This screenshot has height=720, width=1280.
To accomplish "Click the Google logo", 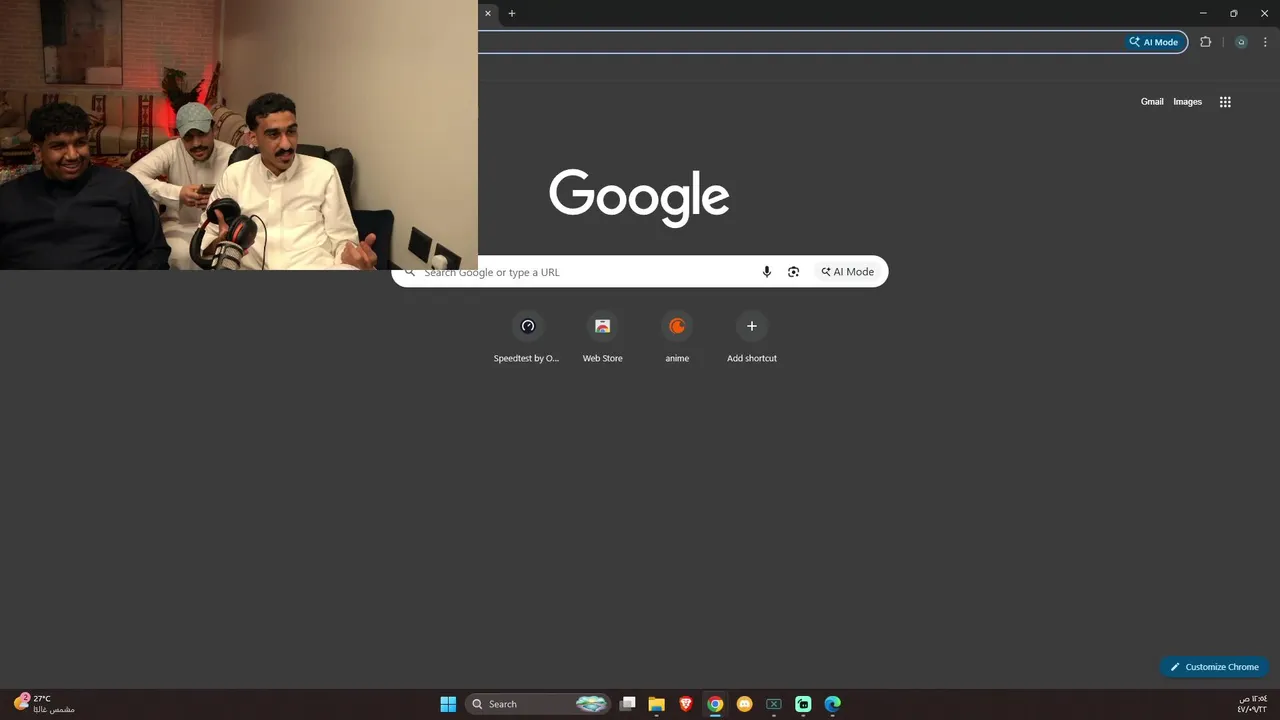I will (x=639, y=197).
